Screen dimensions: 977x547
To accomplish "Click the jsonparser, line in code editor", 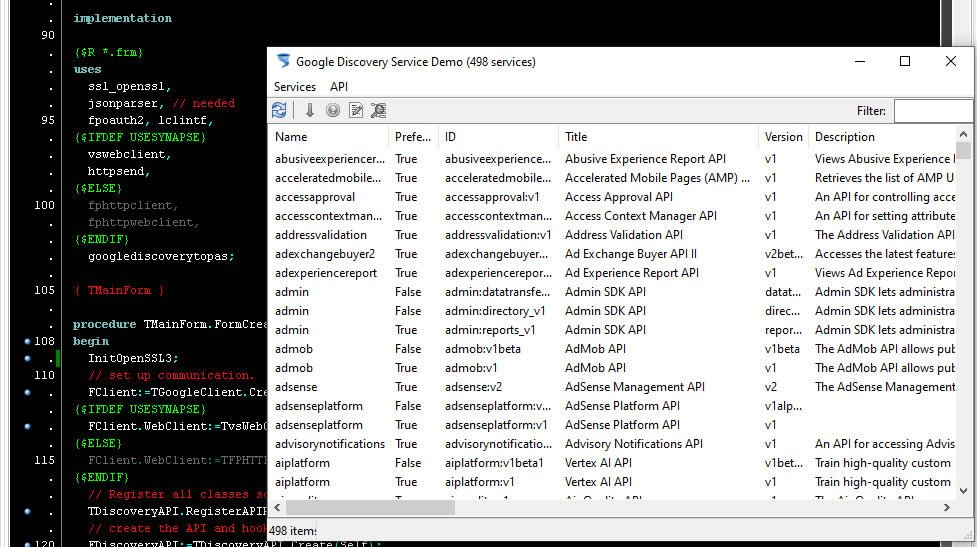I will [126, 103].
